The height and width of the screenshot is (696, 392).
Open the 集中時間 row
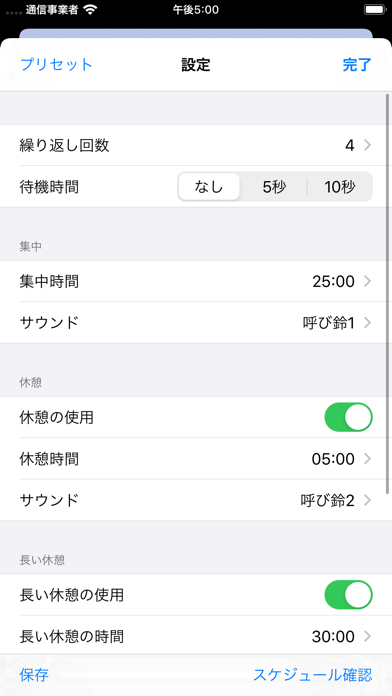click(196, 281)
